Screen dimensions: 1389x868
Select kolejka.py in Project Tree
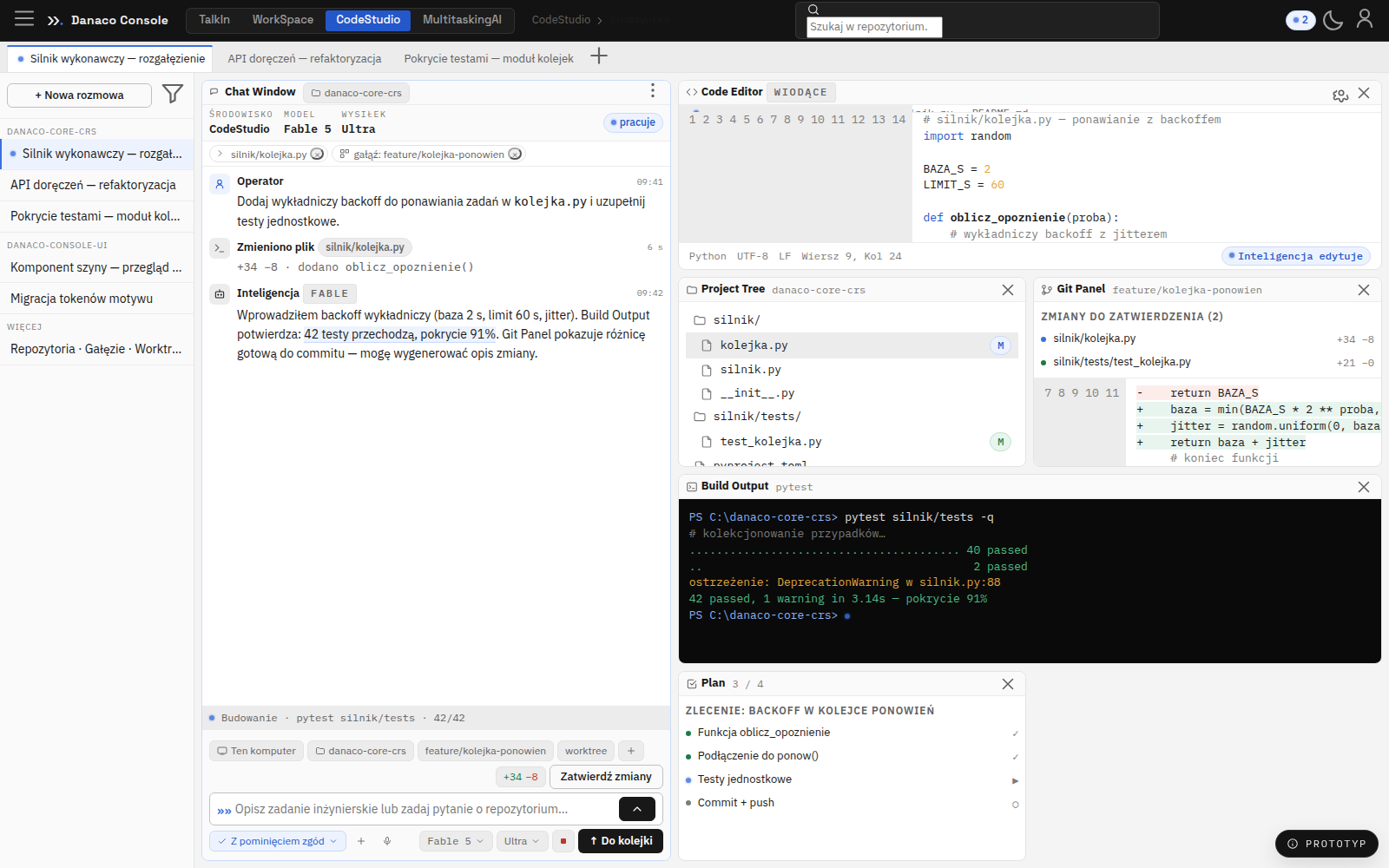click(852, 345)
